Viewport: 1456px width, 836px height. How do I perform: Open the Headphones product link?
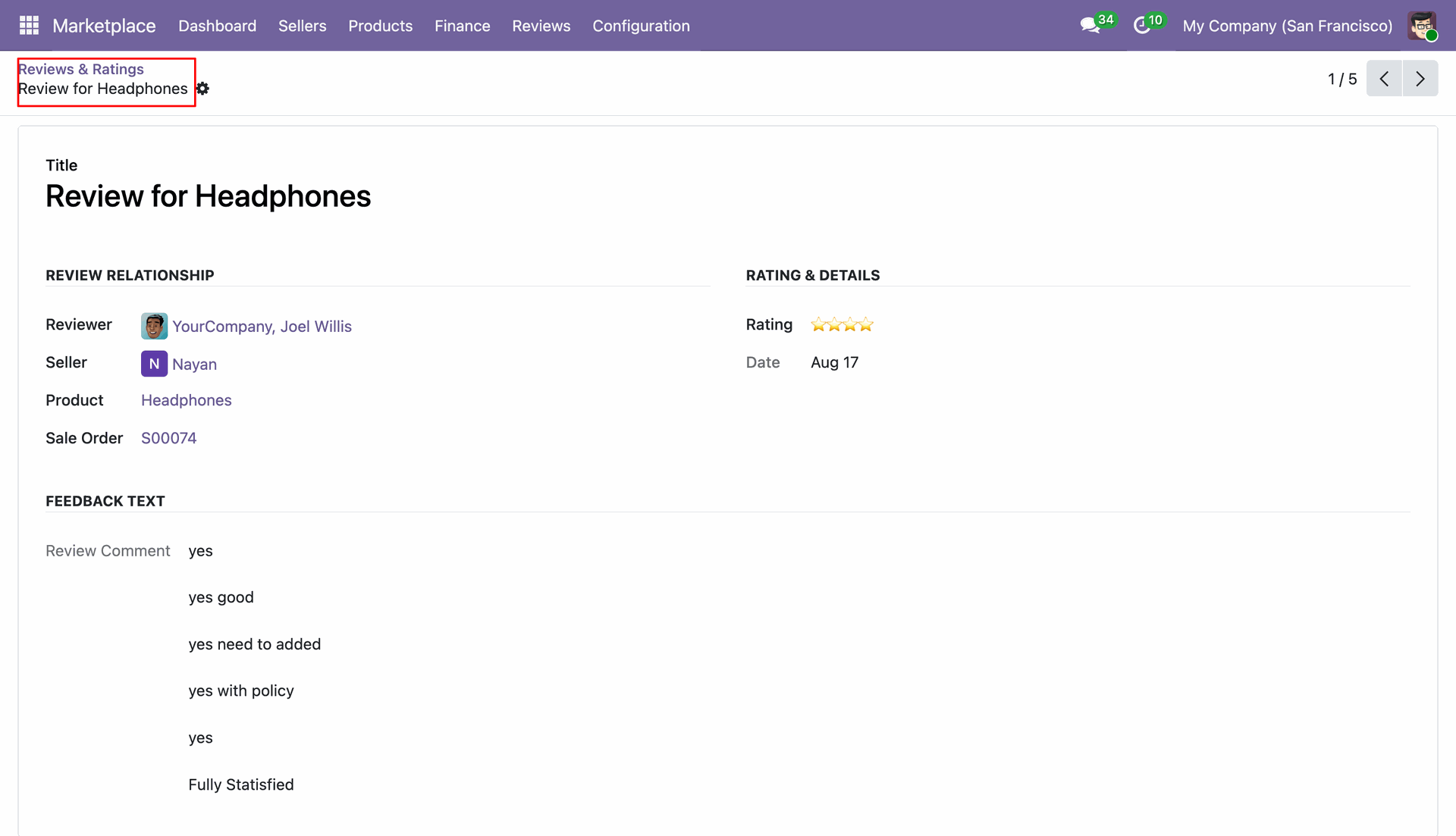(187, 400)
